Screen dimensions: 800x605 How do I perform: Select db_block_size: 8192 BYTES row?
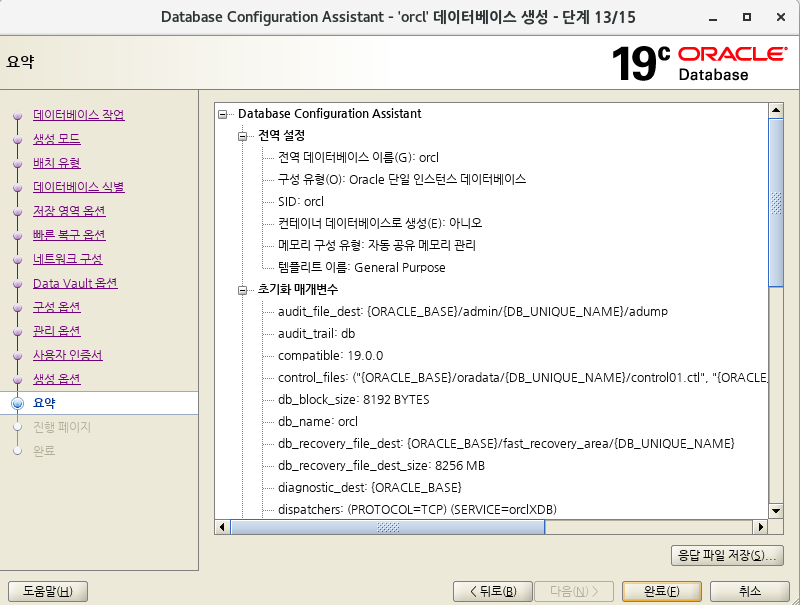point(354,400)
